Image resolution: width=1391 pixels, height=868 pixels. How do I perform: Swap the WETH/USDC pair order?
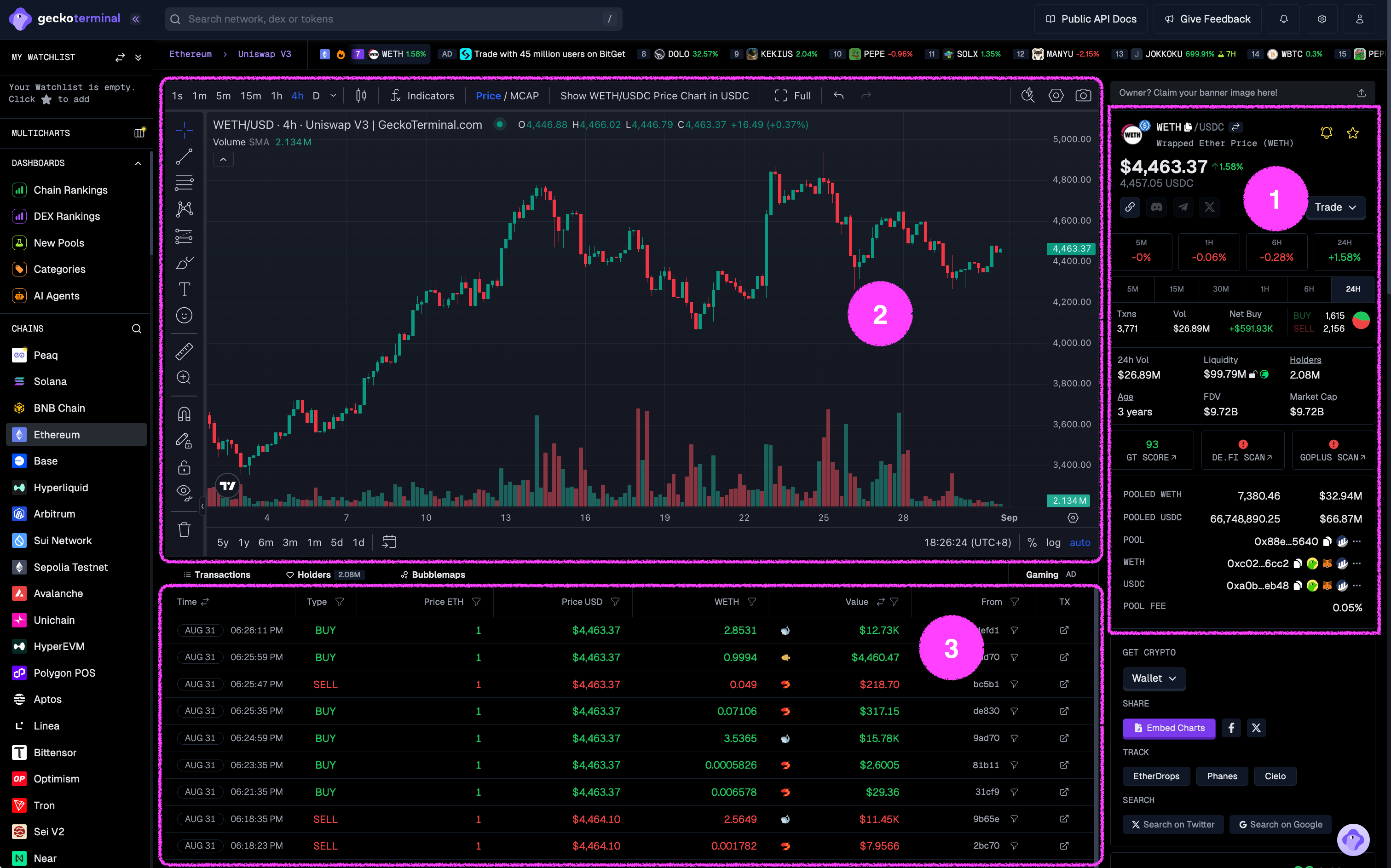click(x=1236, y=127)
